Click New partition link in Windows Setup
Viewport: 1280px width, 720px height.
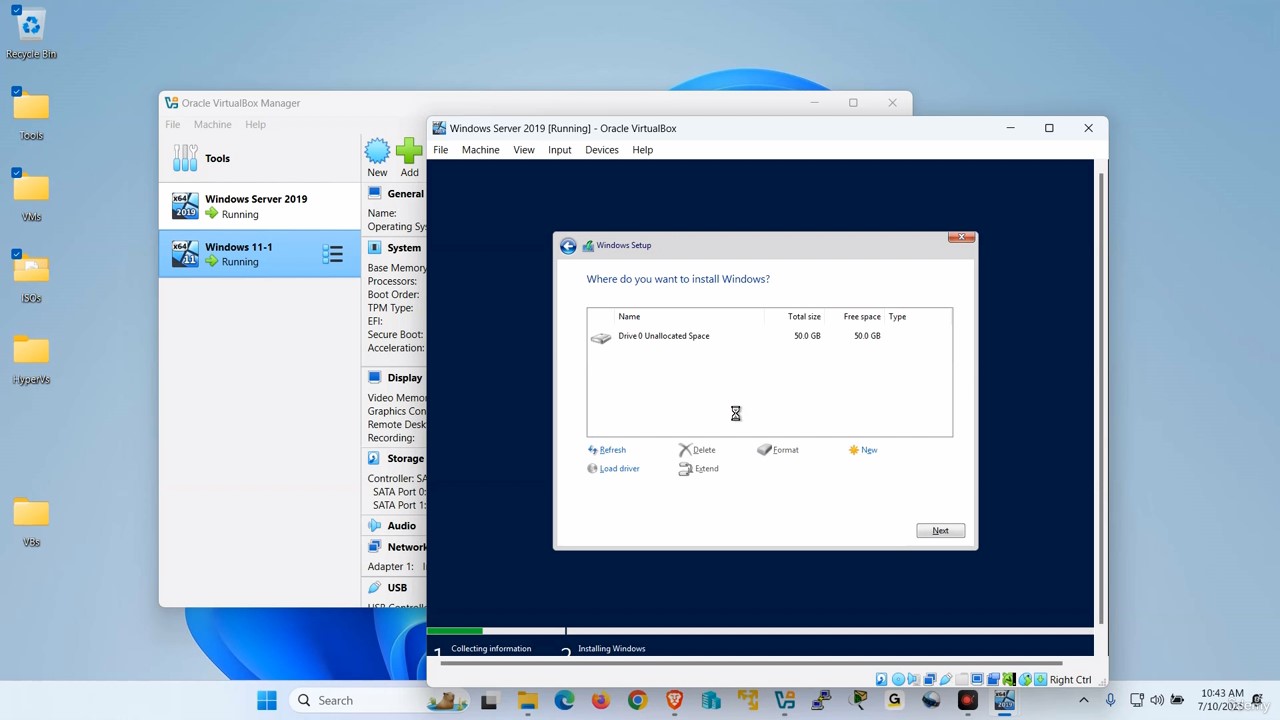click(862, 450)
